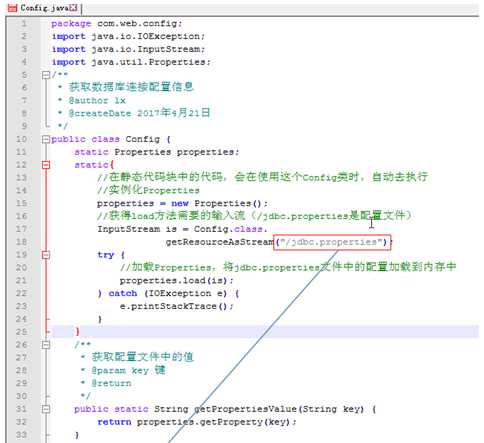
Task: Collapse the comment fold at line 26
Action: tap(46, 345)
